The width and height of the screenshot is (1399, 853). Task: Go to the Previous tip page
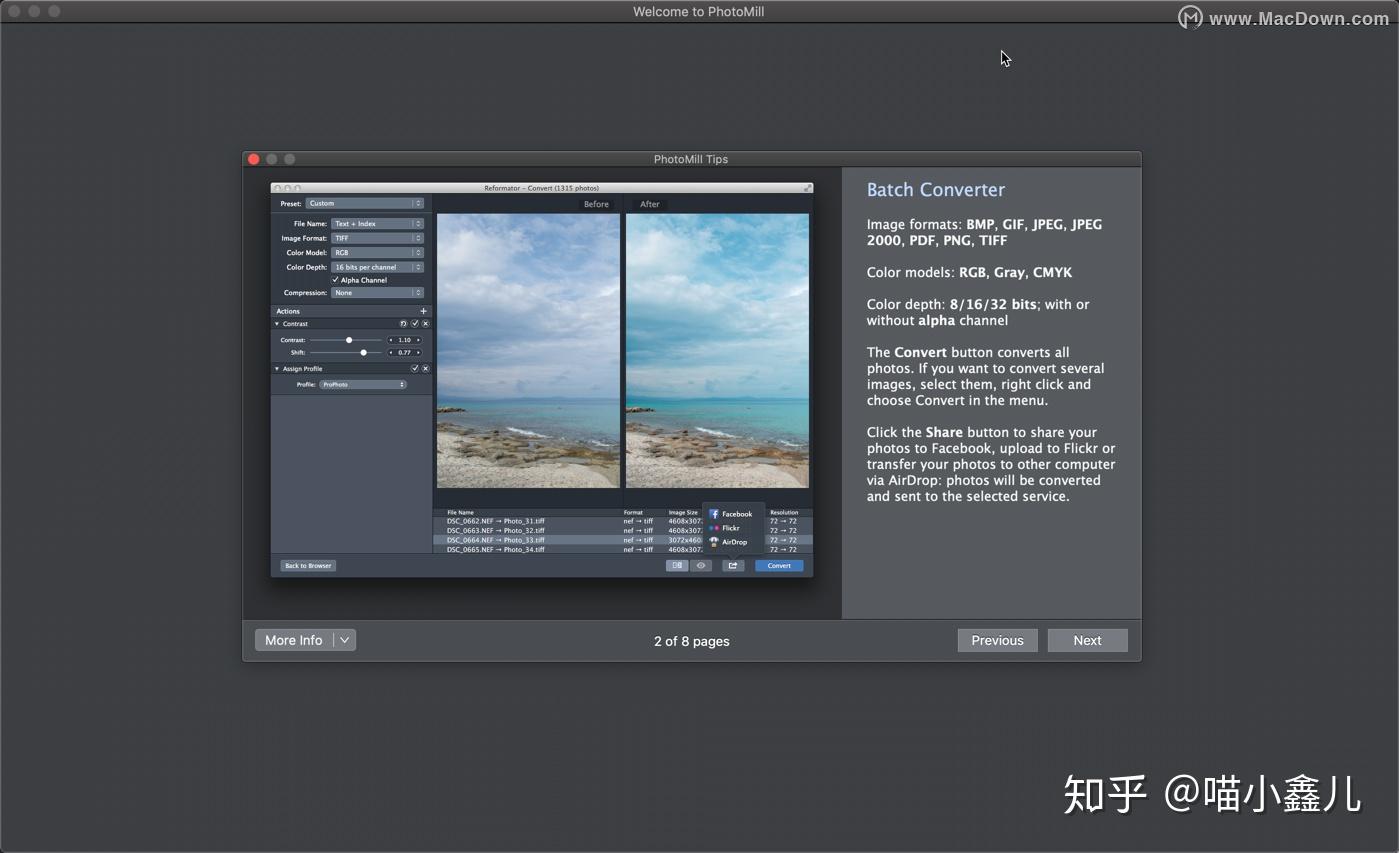click(x=997, y=640)
